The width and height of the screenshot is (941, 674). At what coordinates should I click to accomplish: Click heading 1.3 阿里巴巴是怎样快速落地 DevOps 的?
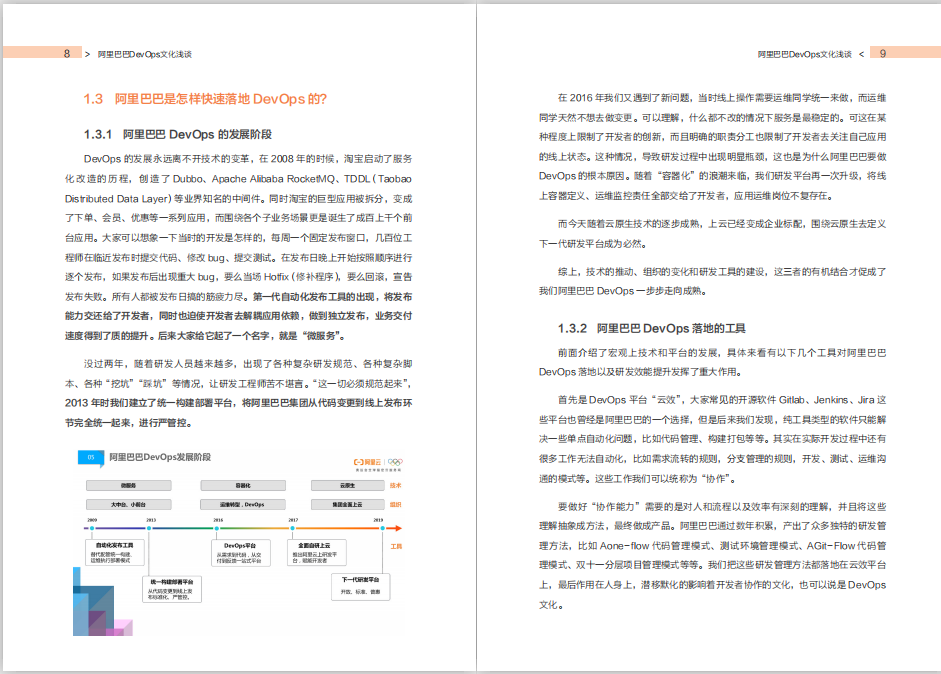pyautogui.click(x=205, y=99)
